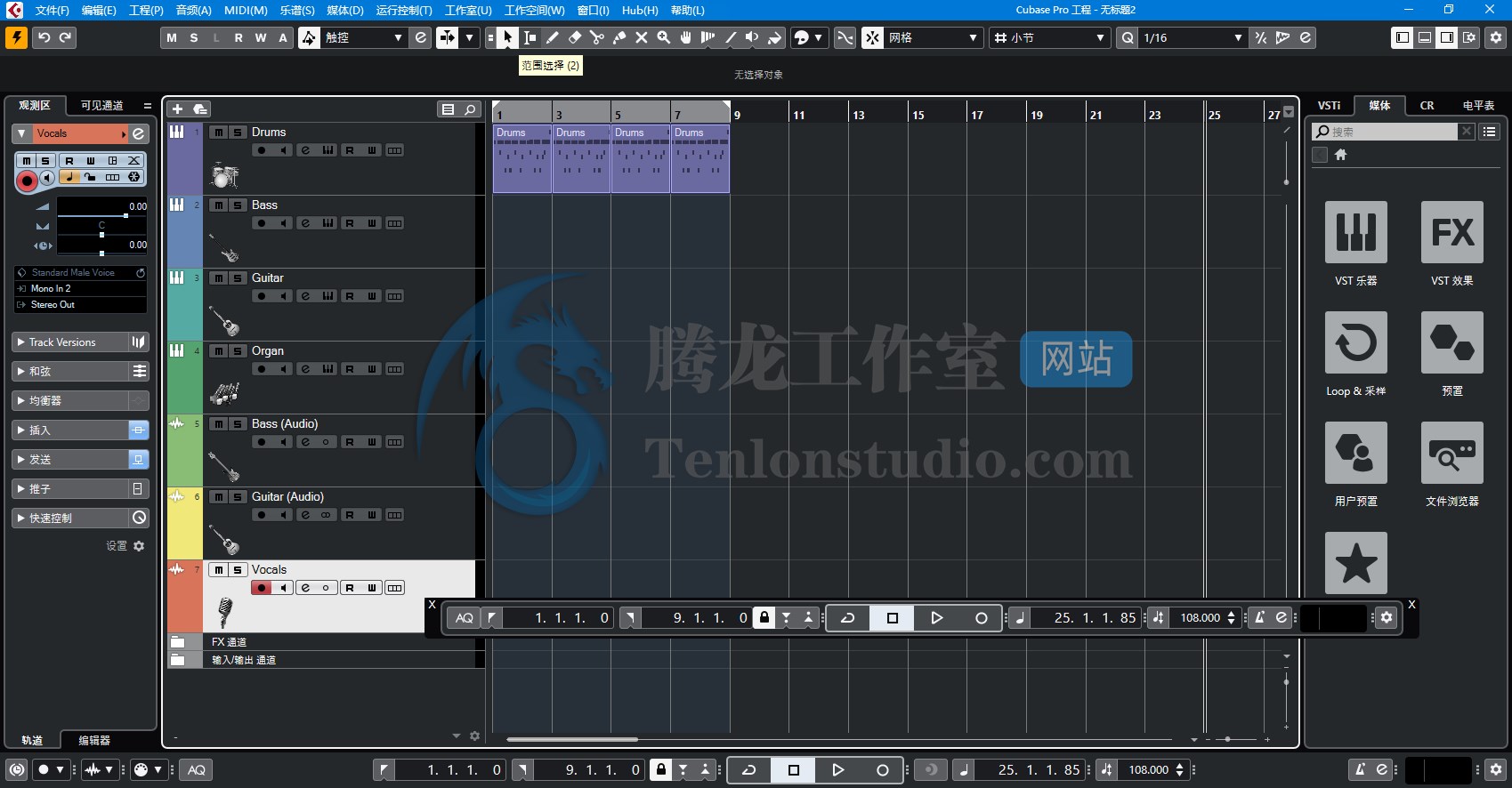Screen dimensions: 1512x788
Task: Select the Erase tool
Action: tap(574, 37)
